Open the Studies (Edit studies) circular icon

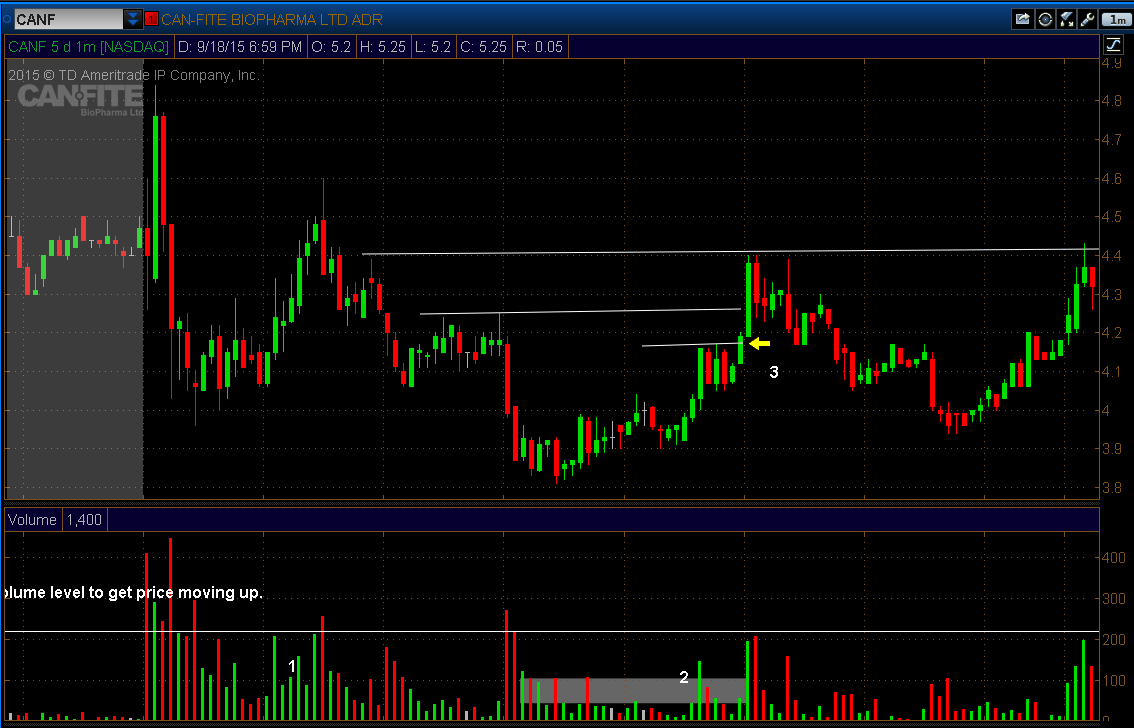[1045, 20]
